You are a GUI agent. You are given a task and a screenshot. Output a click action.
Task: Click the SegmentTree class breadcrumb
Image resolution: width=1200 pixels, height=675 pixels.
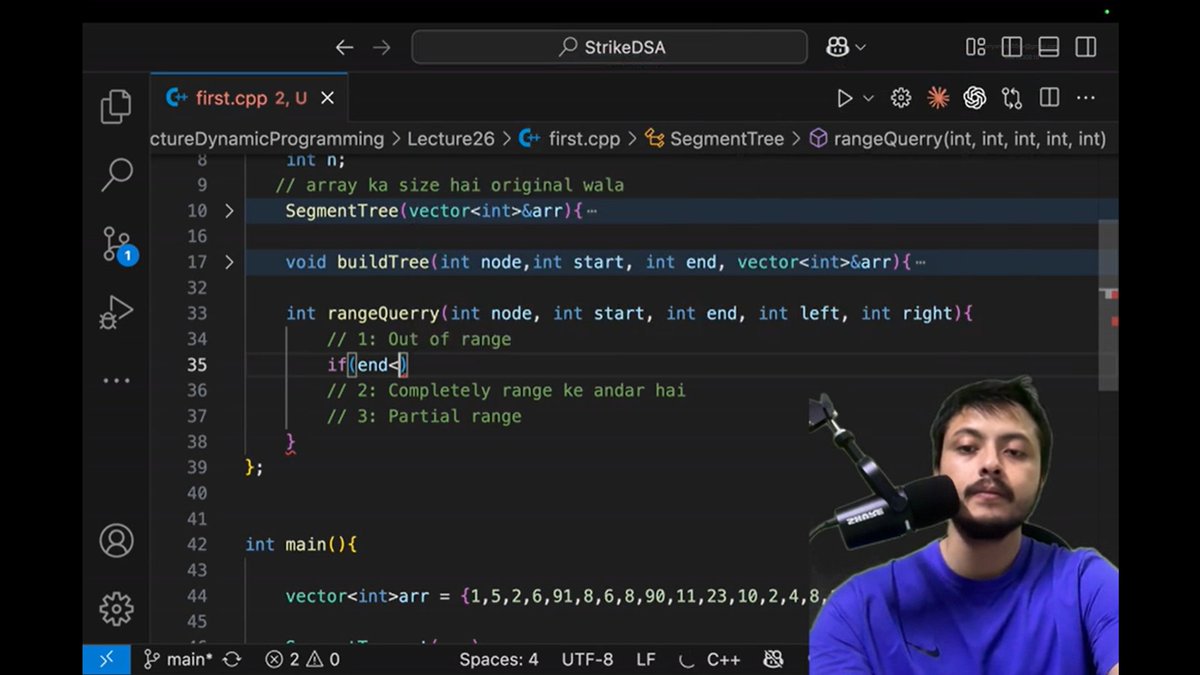click(714, 139)
